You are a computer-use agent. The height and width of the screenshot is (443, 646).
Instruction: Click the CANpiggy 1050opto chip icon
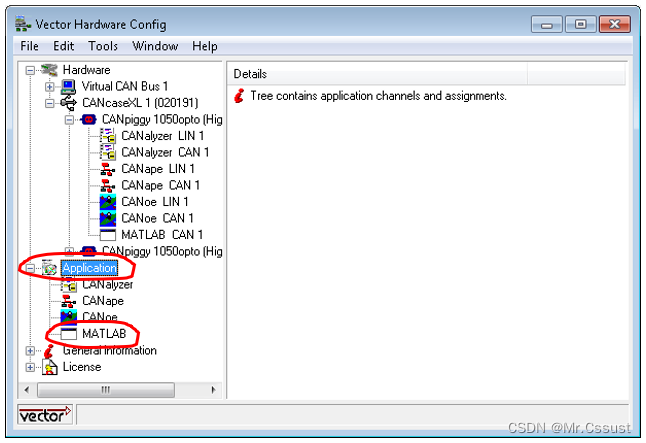[x=88, y=120]
